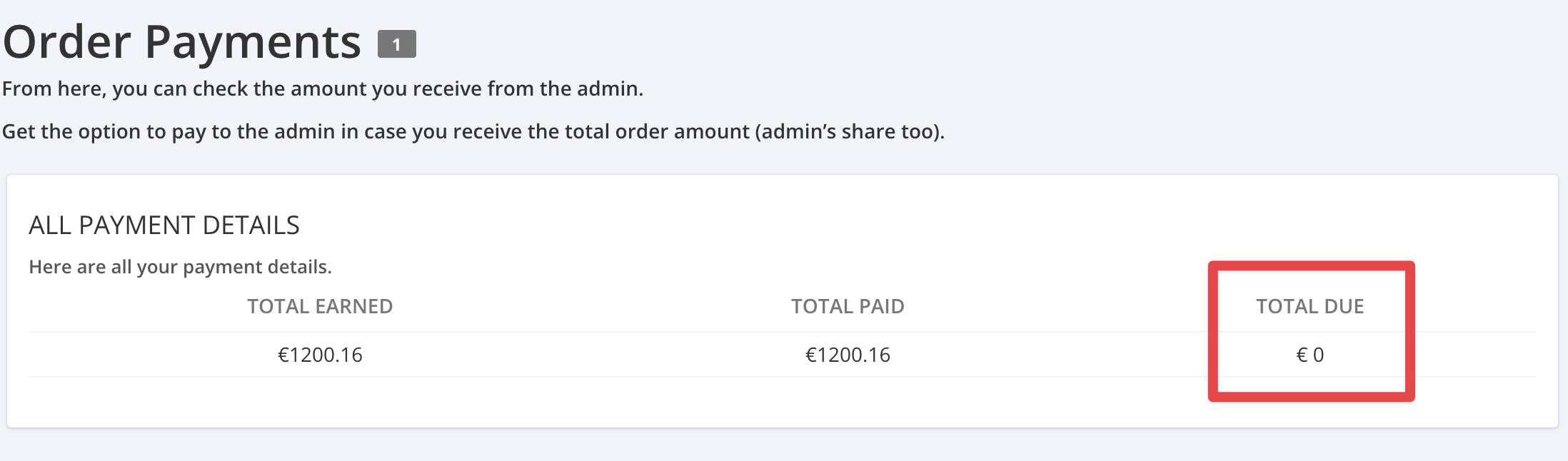
Task: Click the €1200.16 value under Total Paid
Action: (848, 355)
